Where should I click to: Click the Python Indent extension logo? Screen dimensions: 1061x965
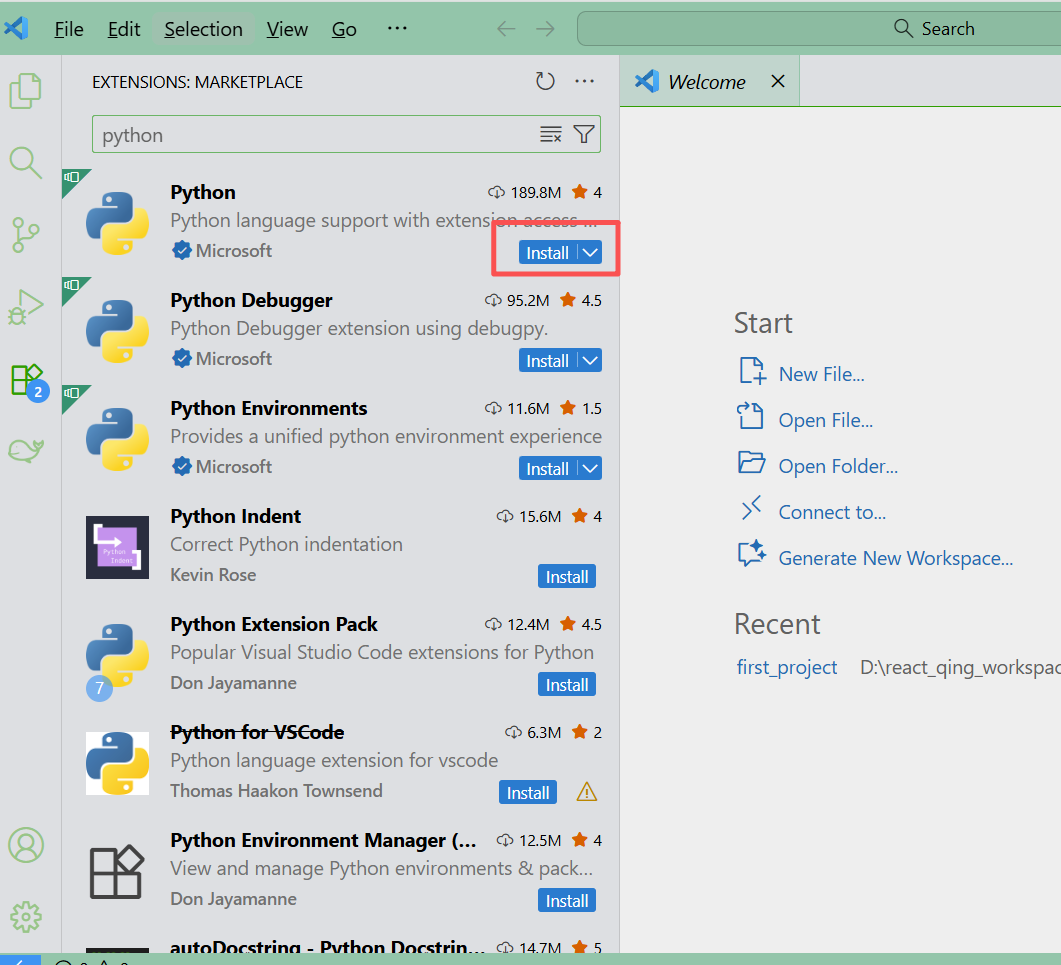click(x=117, y=547)
